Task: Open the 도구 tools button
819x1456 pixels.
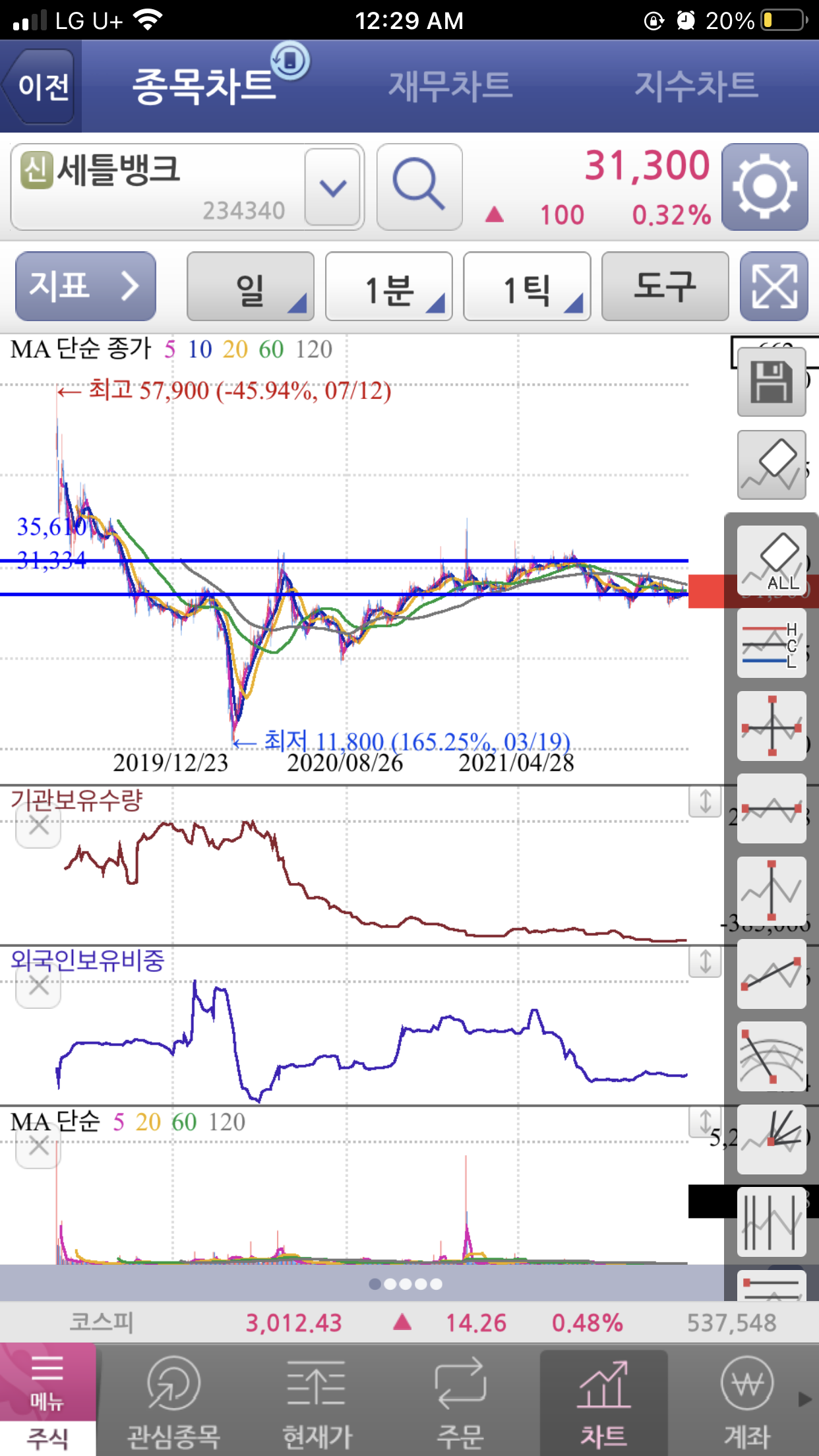Action: (x=665, y=286)
